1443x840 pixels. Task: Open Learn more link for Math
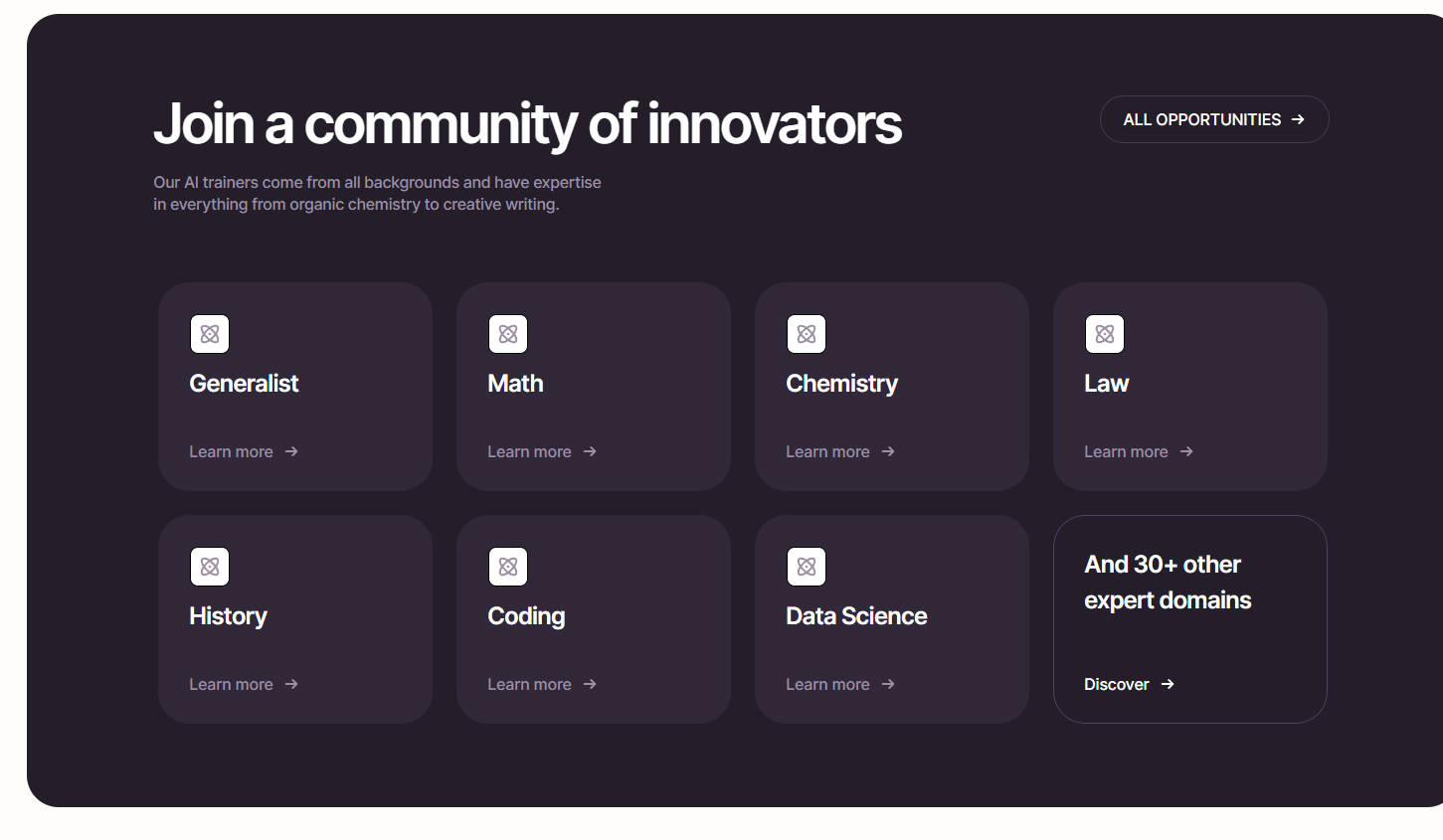point(542,451)
